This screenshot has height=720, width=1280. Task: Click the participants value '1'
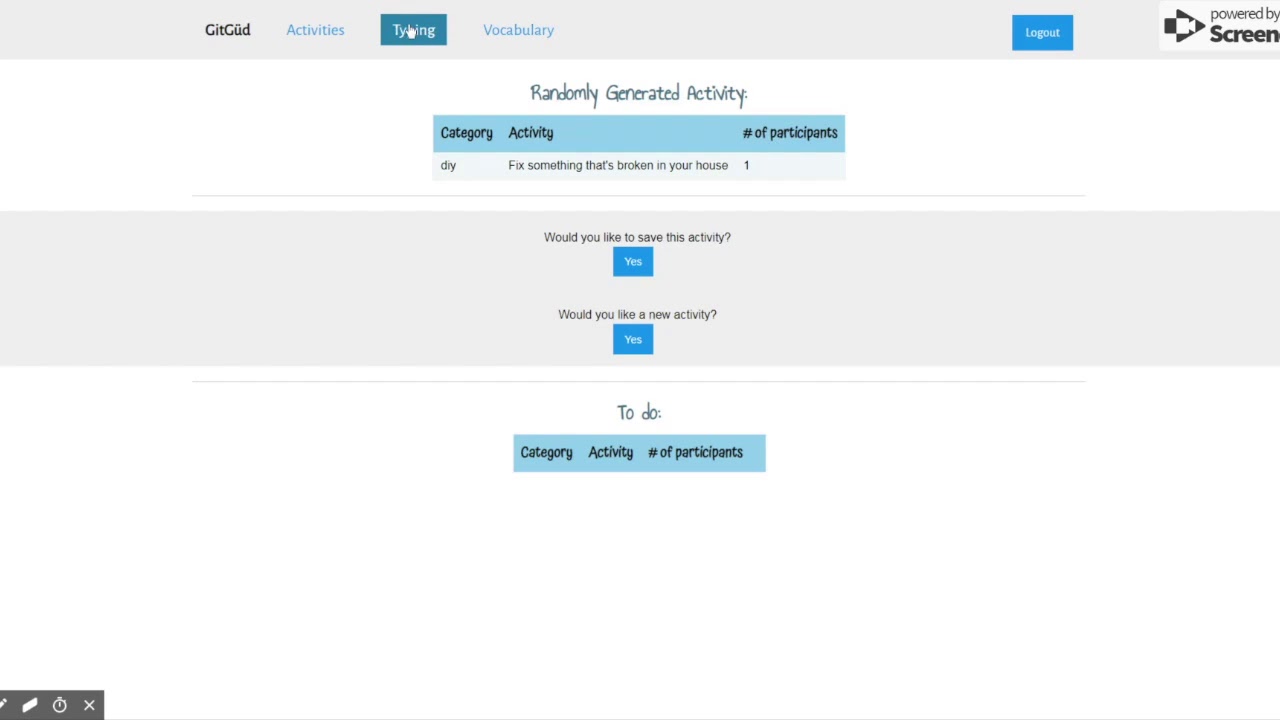(746, 165)
